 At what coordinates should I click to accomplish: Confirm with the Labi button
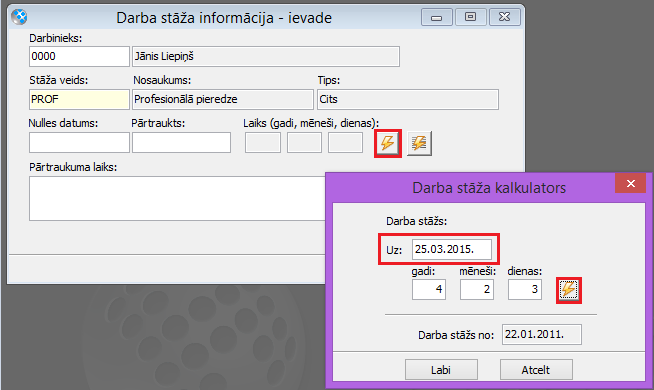click(441, 370)
